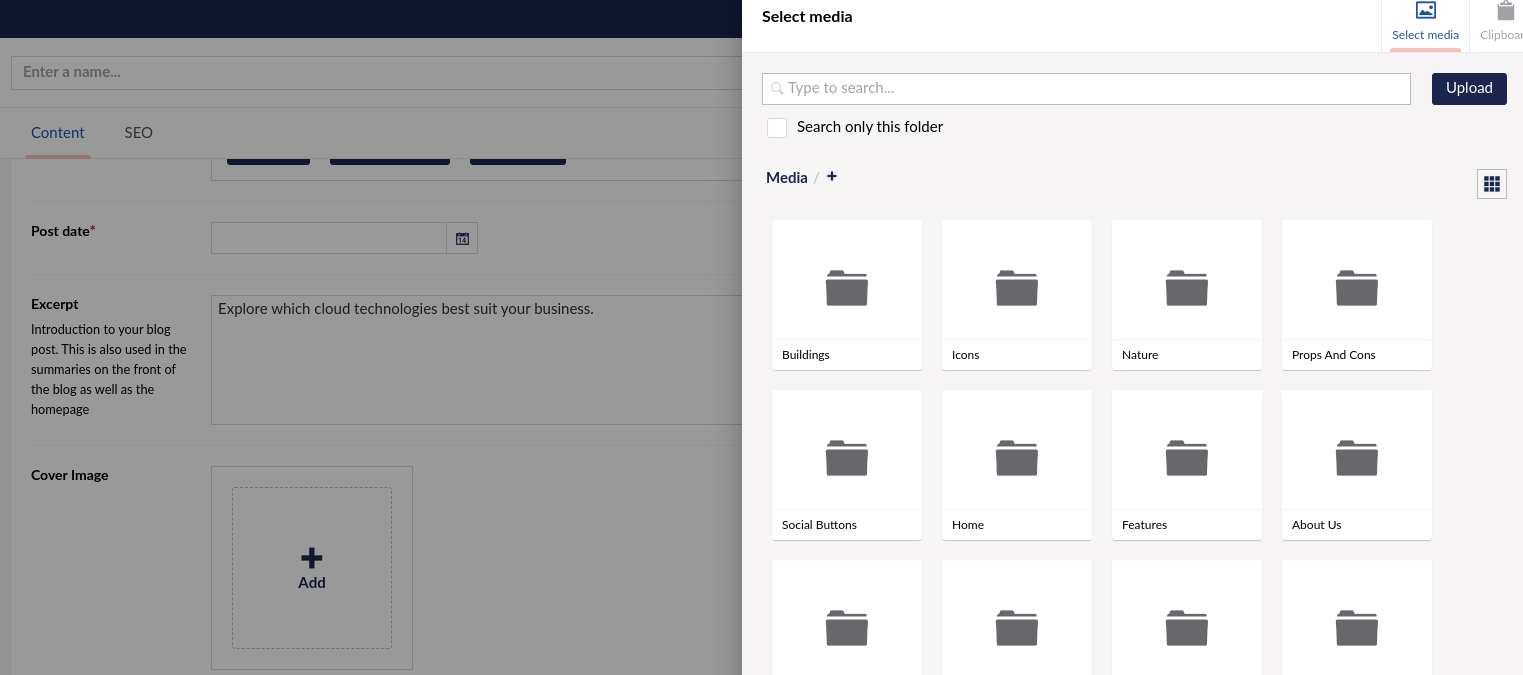Image resolution: width=1523 pixels, height=675 pixels.
Task: Click the Media breadcrumb link
Action: 786,178
